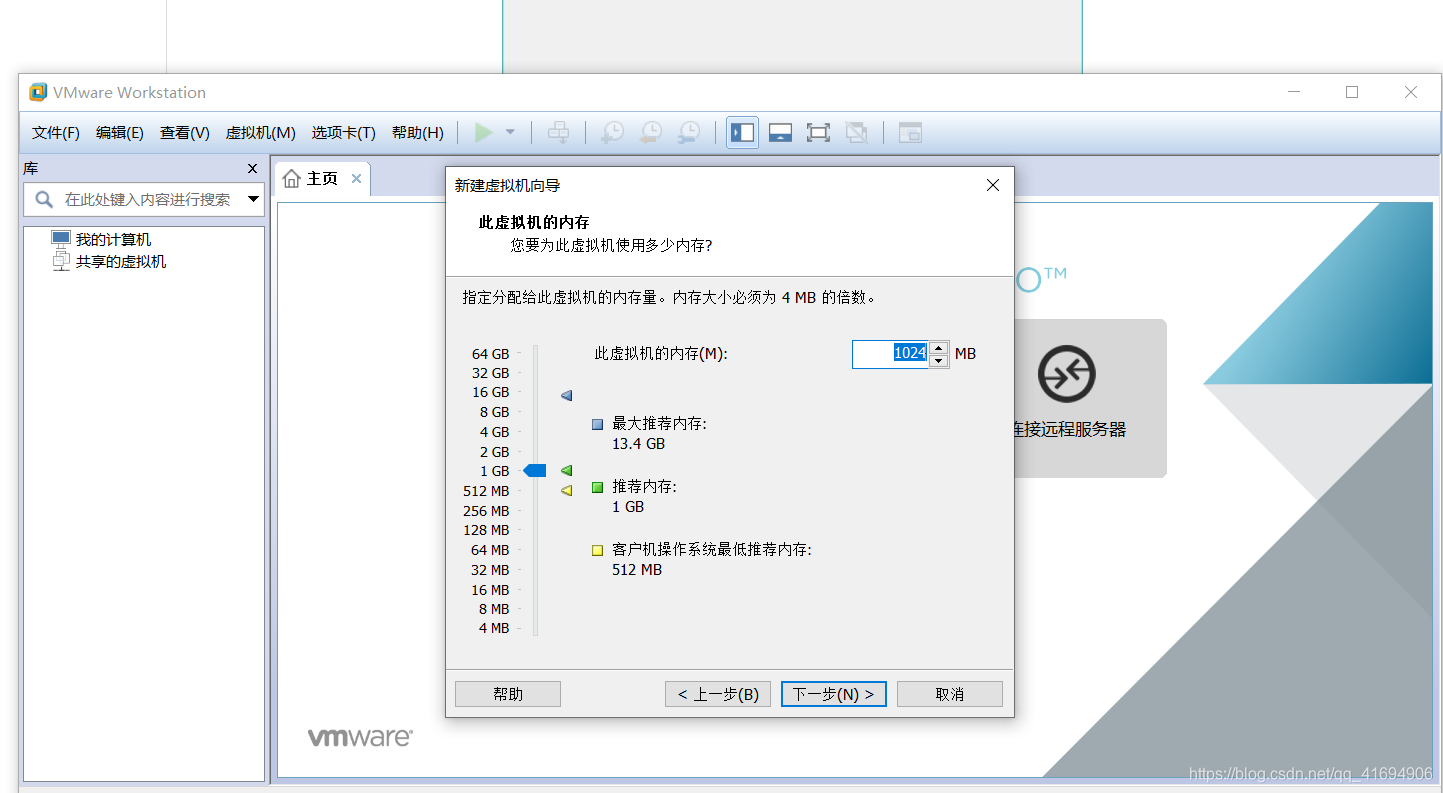Toggle the show library sidebar icon
Screen dimensions: 1443x793
743,132
